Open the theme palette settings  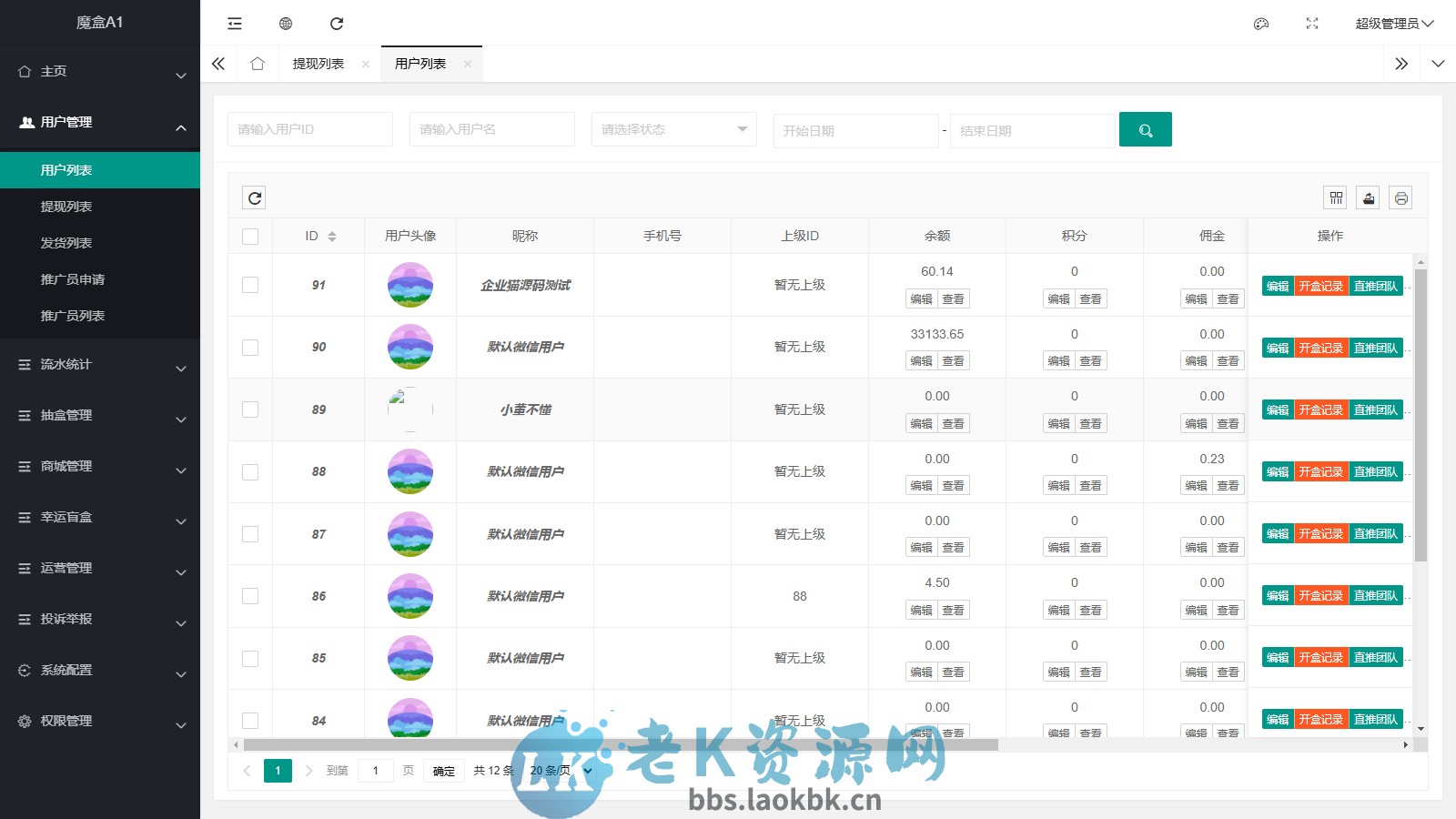1260,25
